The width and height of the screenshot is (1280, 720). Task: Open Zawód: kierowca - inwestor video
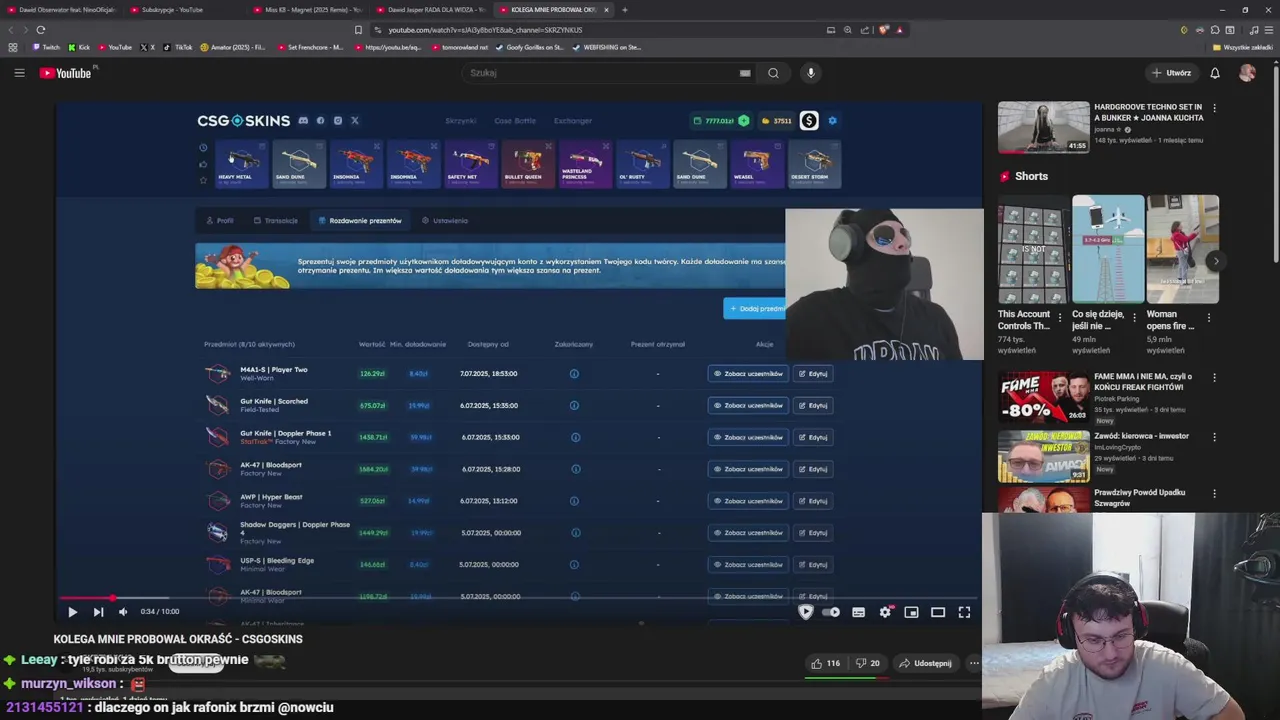tap(1043, 456)
